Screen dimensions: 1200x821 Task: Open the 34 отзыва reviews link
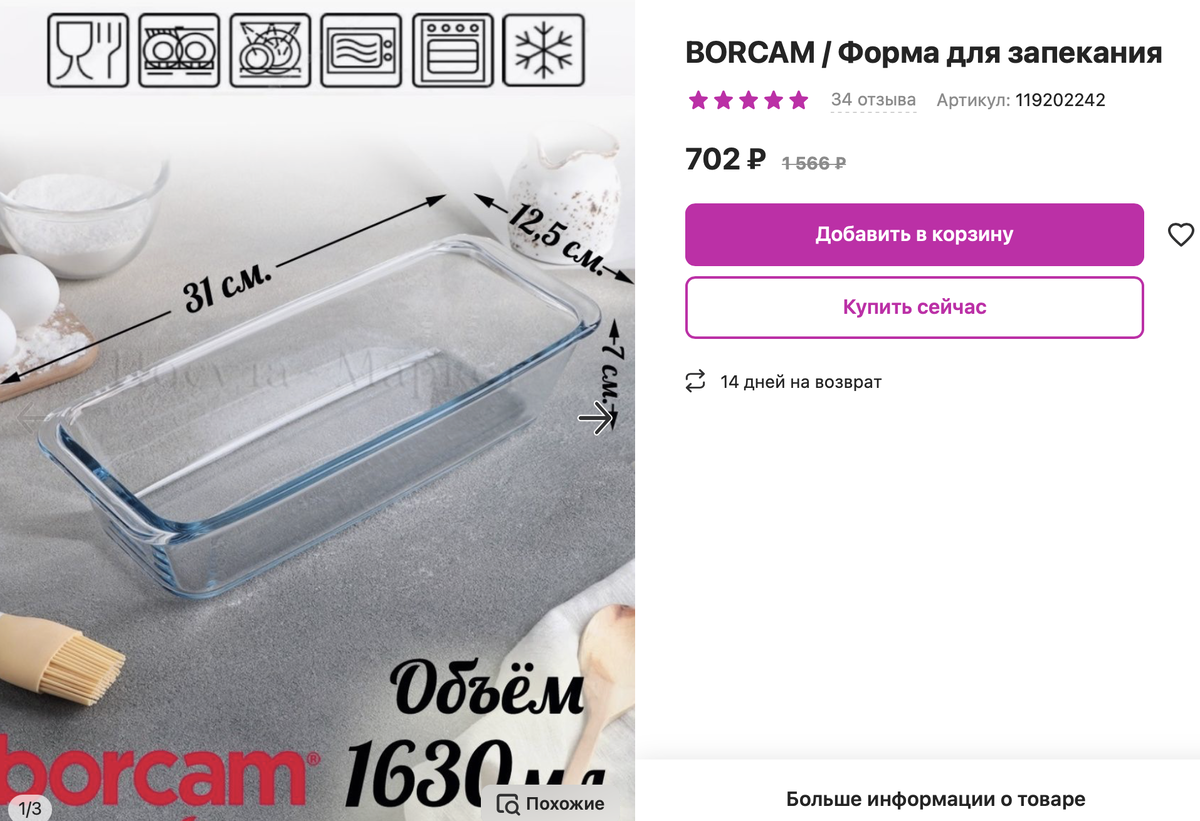pyautogui.click(x=873, y=100)
